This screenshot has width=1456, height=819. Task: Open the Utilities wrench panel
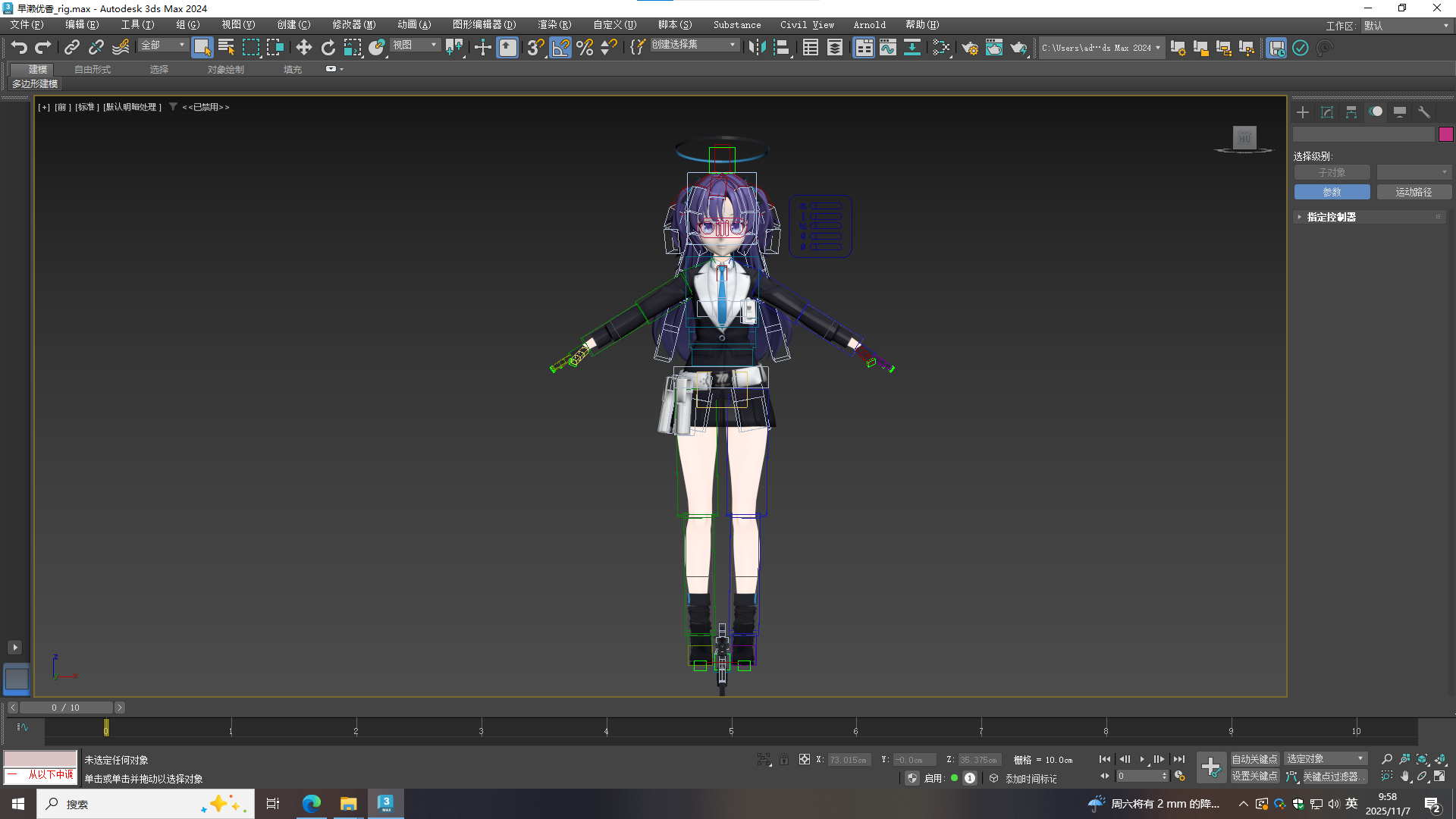pyautogui.click(x=1423, y=112)
